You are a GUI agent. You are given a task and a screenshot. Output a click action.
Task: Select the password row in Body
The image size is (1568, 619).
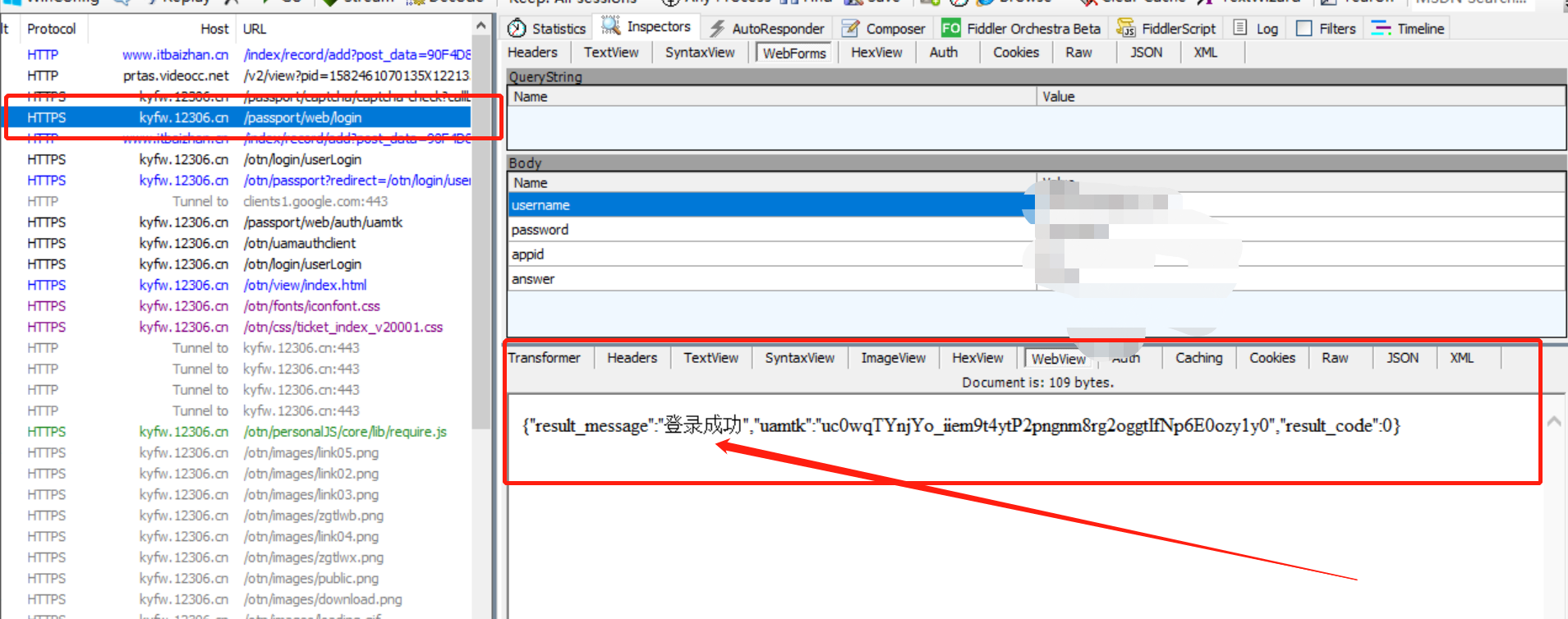click(1037, 230)
